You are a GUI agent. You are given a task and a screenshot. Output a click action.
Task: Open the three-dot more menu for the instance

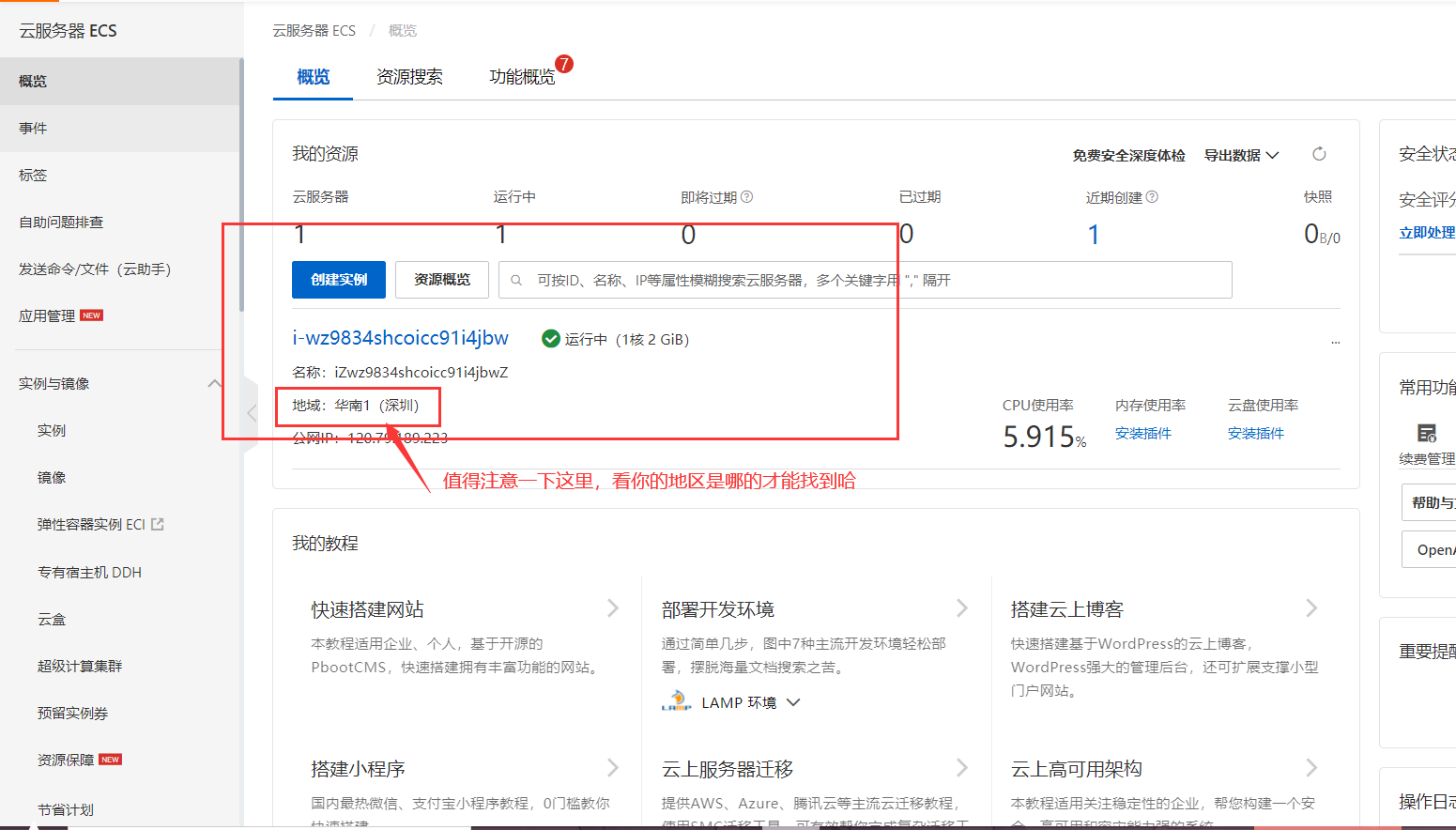point(1336,343)
